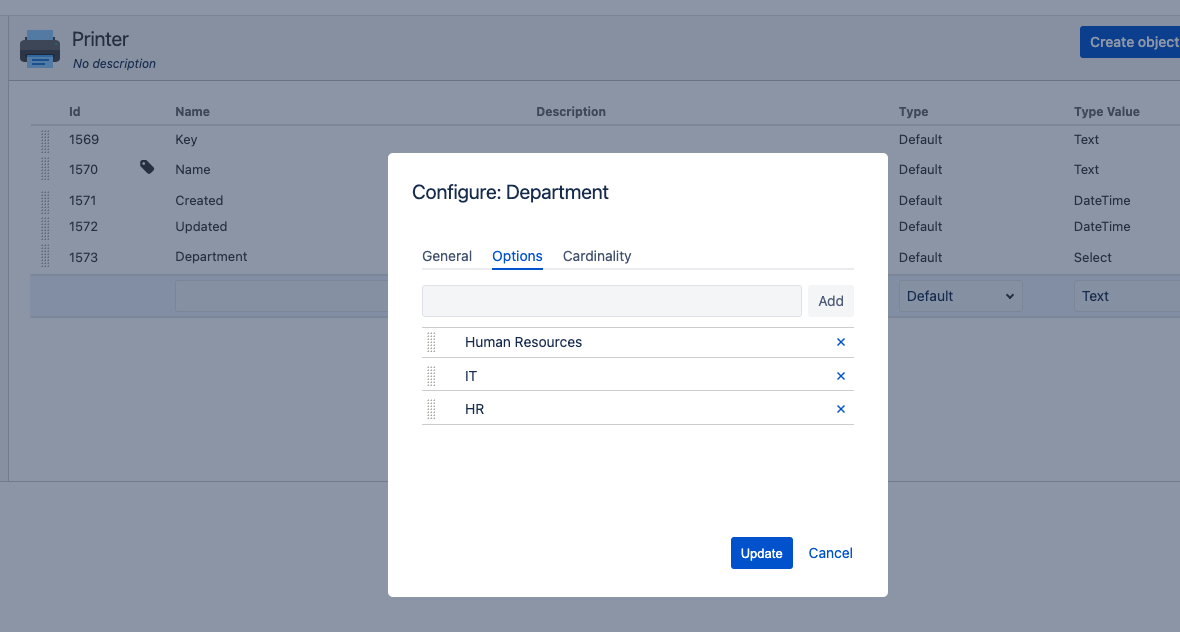Click the IT option text

pyautogui.click(x=471, y=376)
